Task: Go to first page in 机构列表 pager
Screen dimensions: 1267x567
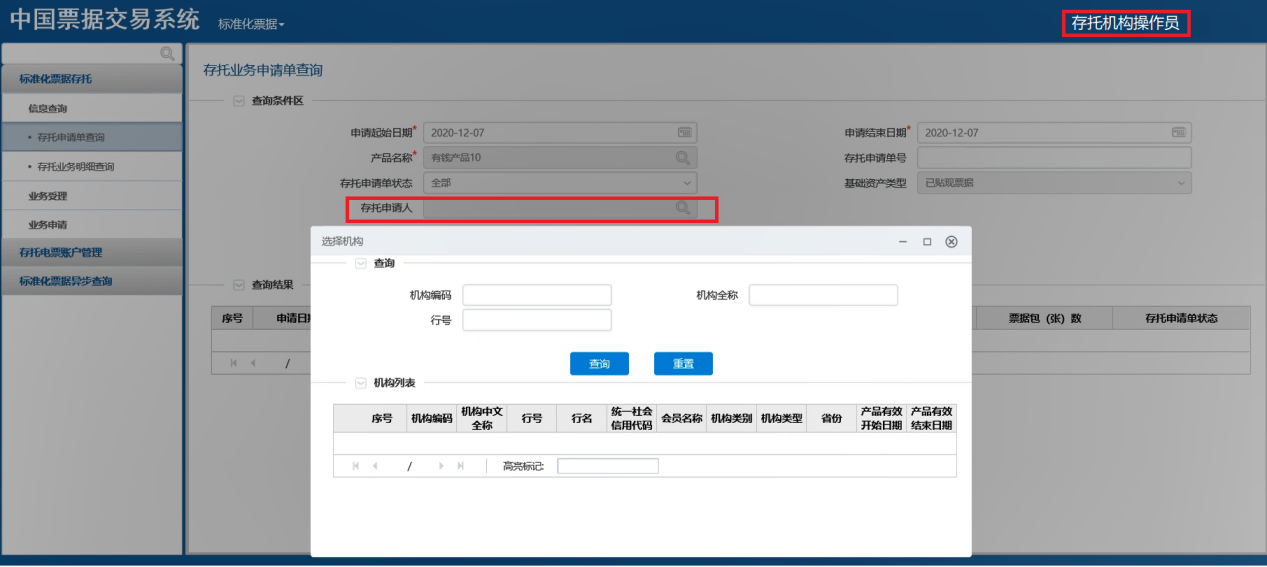Action: click(355, 466)
